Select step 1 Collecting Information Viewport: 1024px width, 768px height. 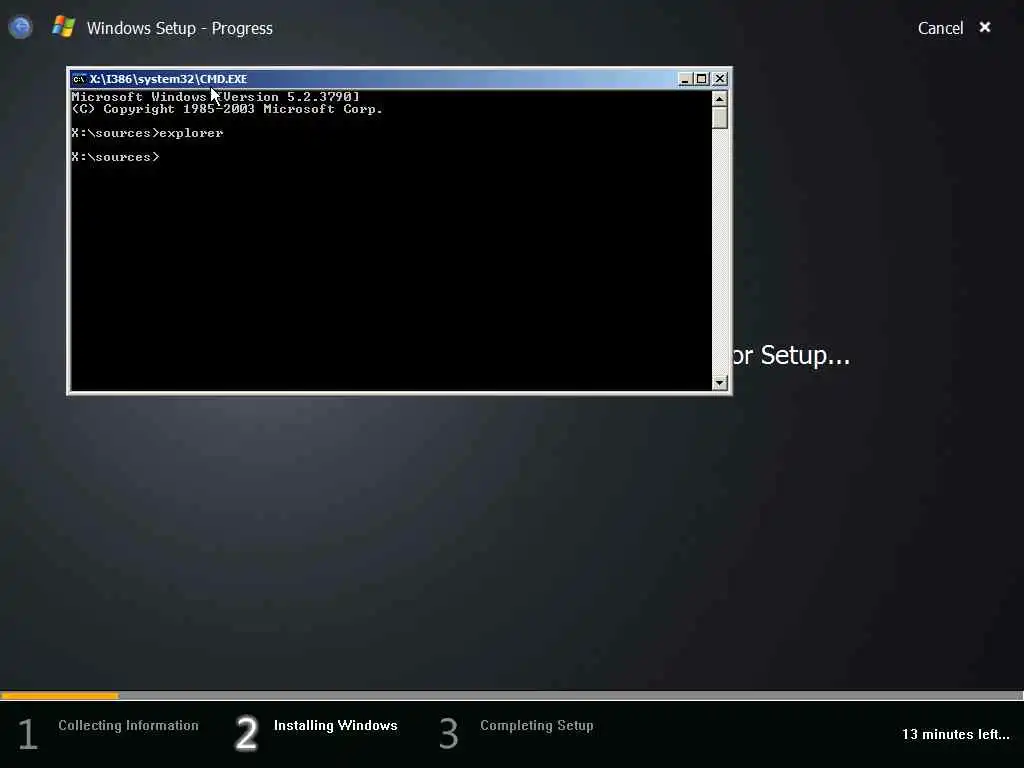click(108, 732)
